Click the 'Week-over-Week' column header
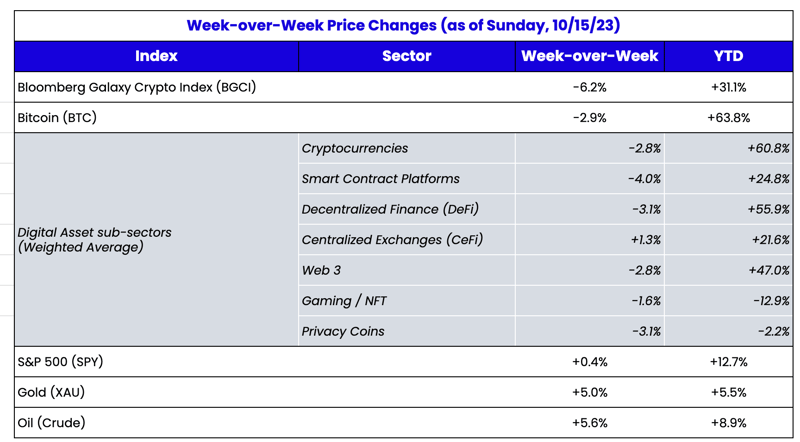Screen dimensions: 800x442 point(589,56)
